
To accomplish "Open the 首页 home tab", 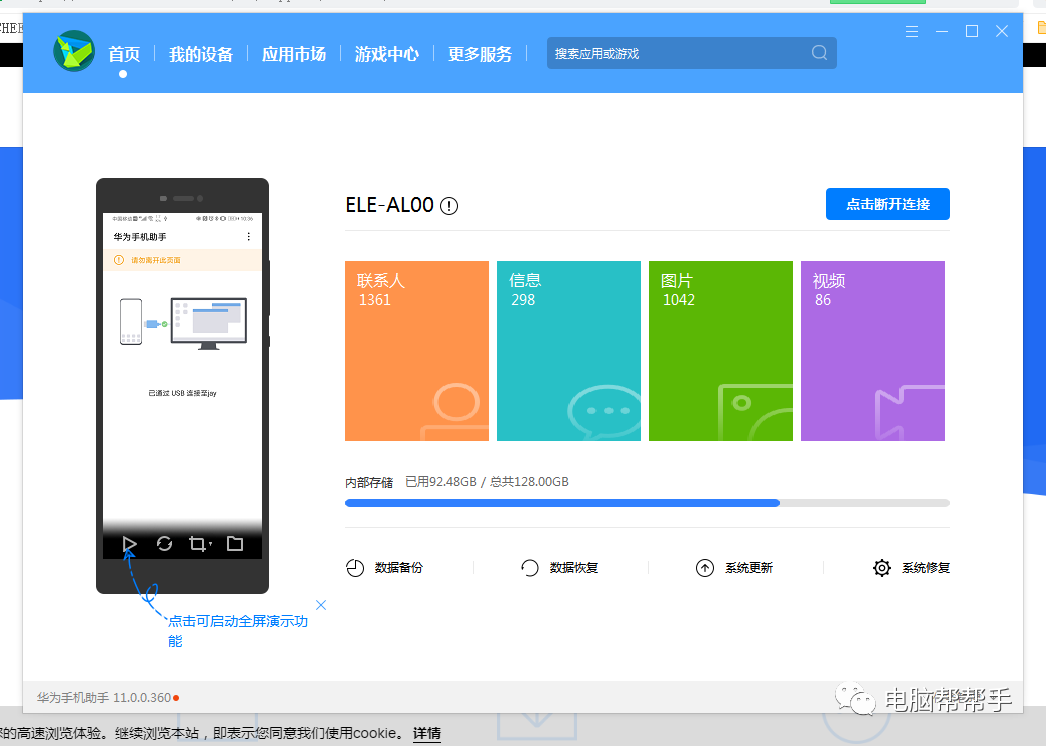I will pos(124,54).
